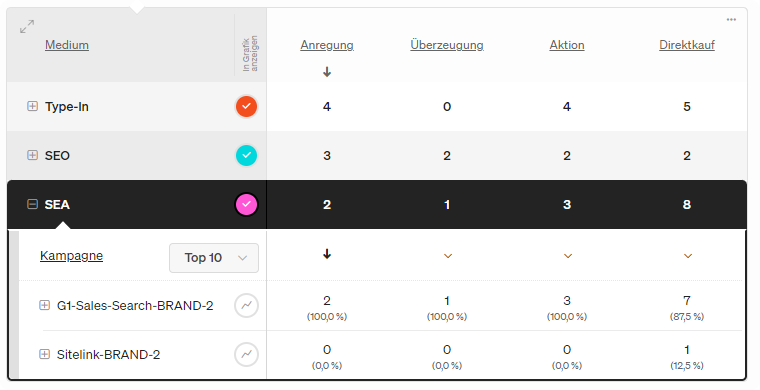Screen dimensions: 760x390
Task: Collapse the SEA row
Action: 32,204
